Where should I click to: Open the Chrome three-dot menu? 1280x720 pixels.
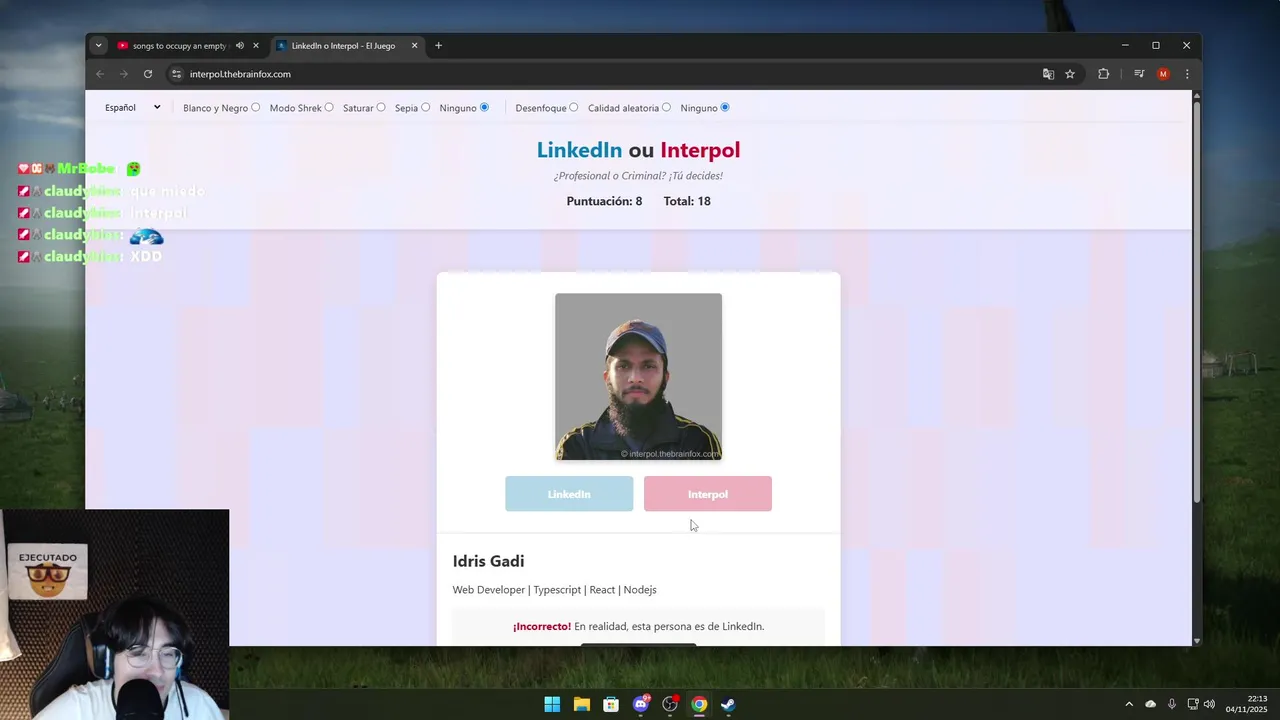(x=1187, y=74)
